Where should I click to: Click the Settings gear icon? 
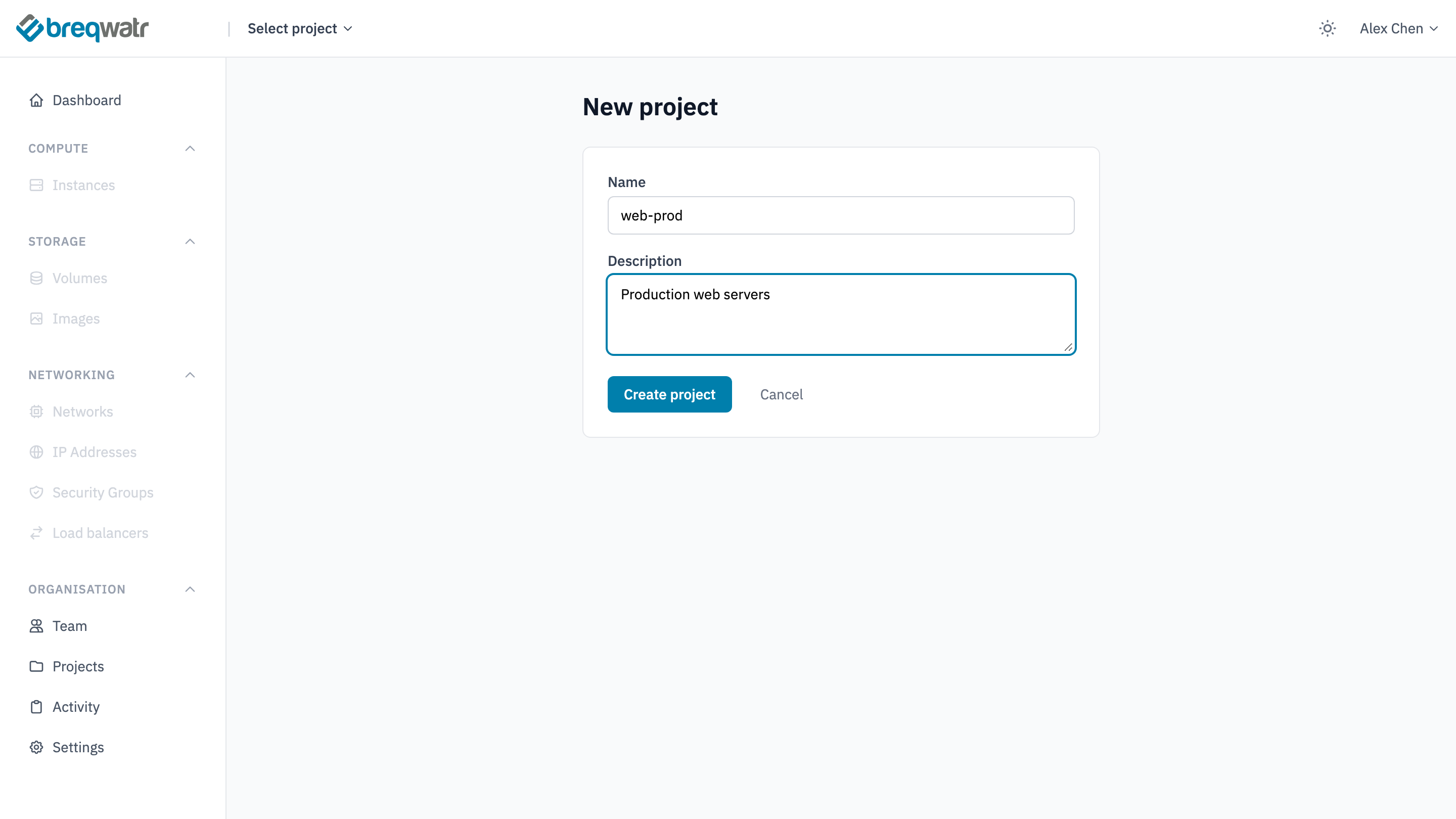tap(36, 747)
